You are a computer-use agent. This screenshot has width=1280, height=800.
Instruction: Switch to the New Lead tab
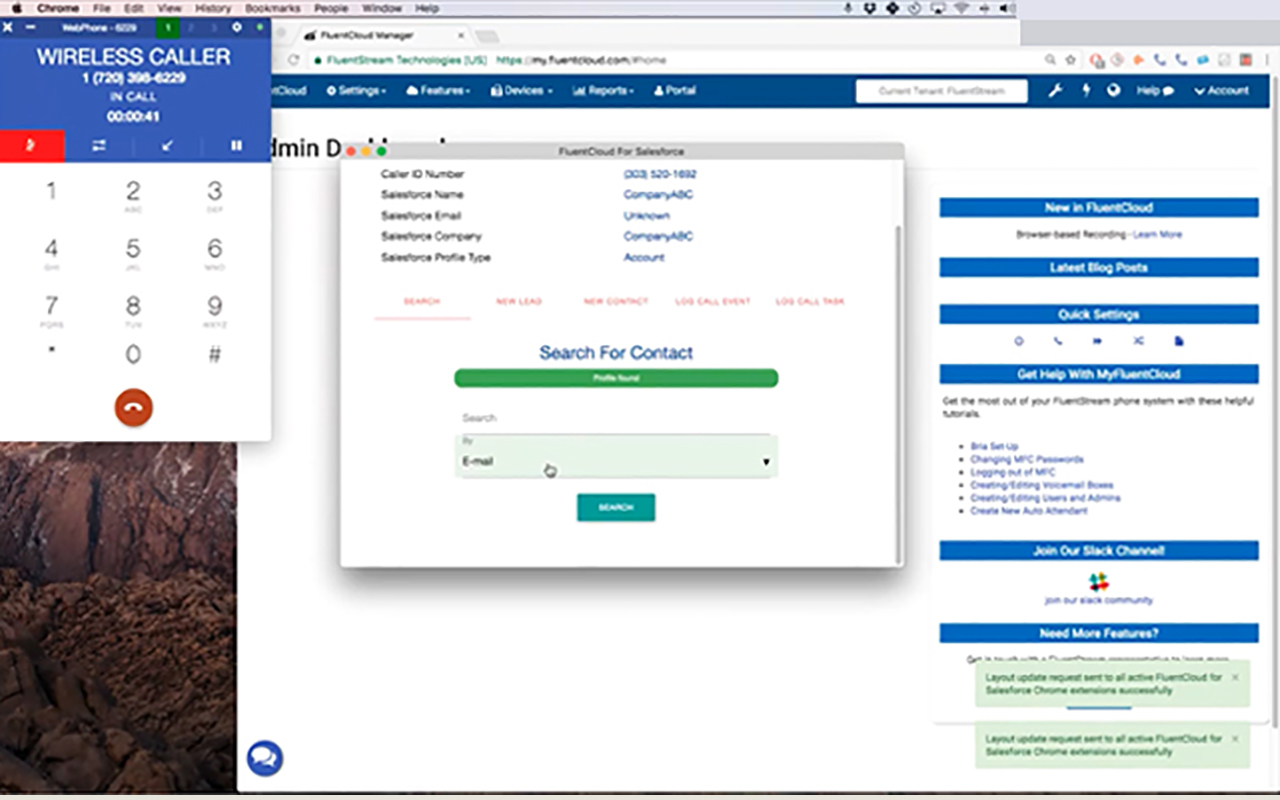[x=519, y=301]
